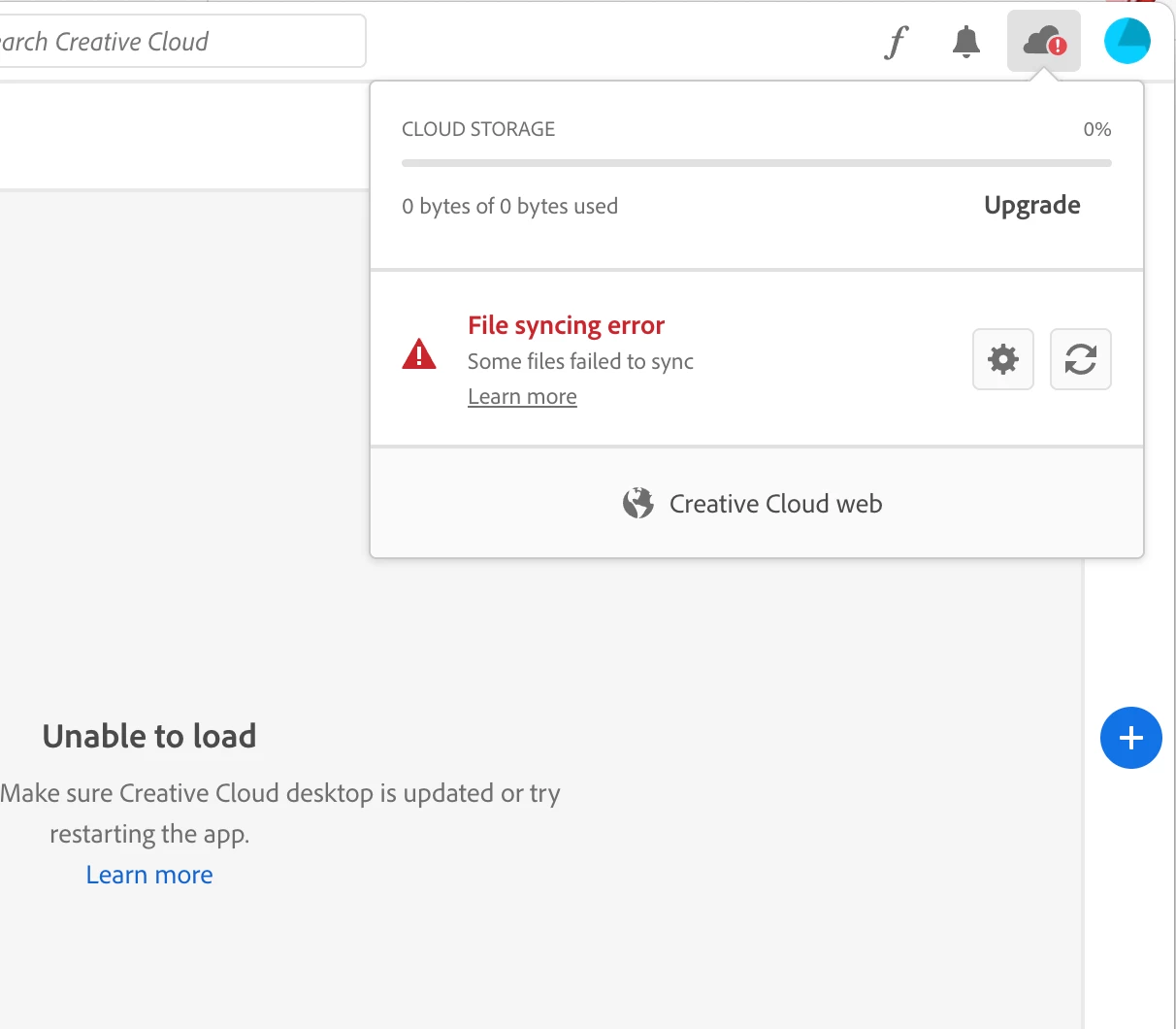
Task: Open Learn more under Unable to load
Action: [x=149, y=875]
